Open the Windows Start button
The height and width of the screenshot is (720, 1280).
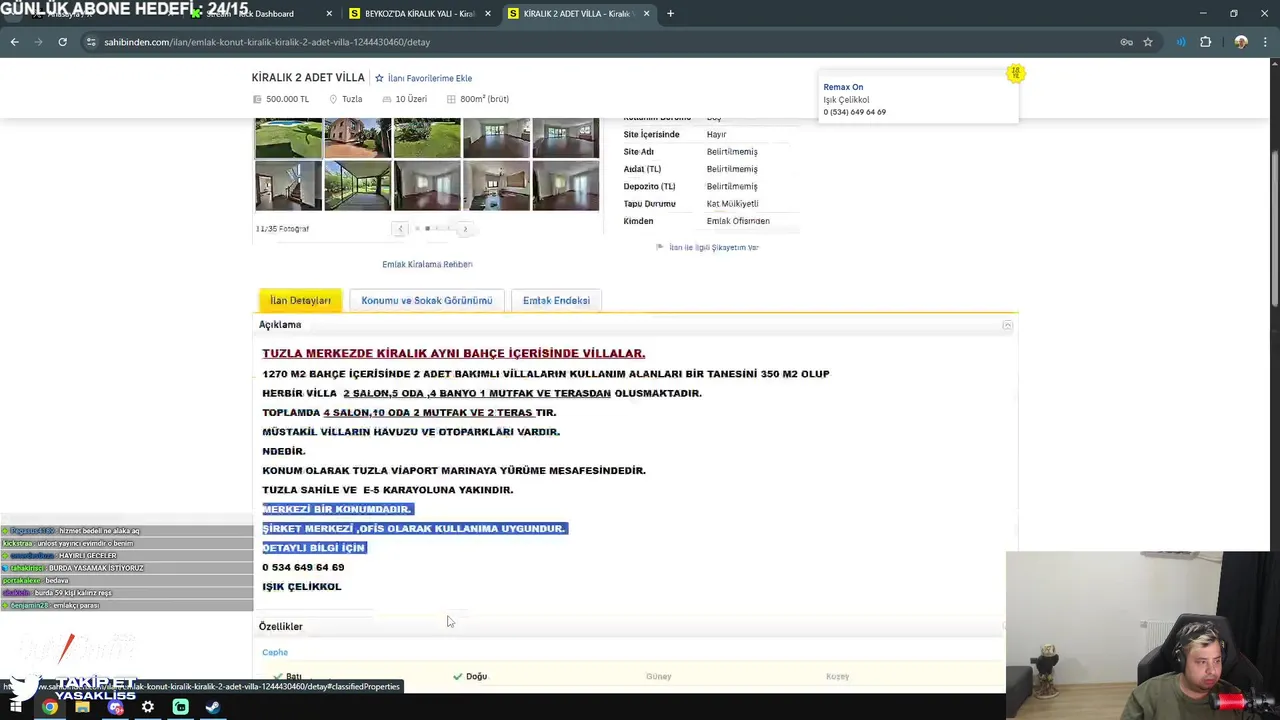(x=17, y=707)
